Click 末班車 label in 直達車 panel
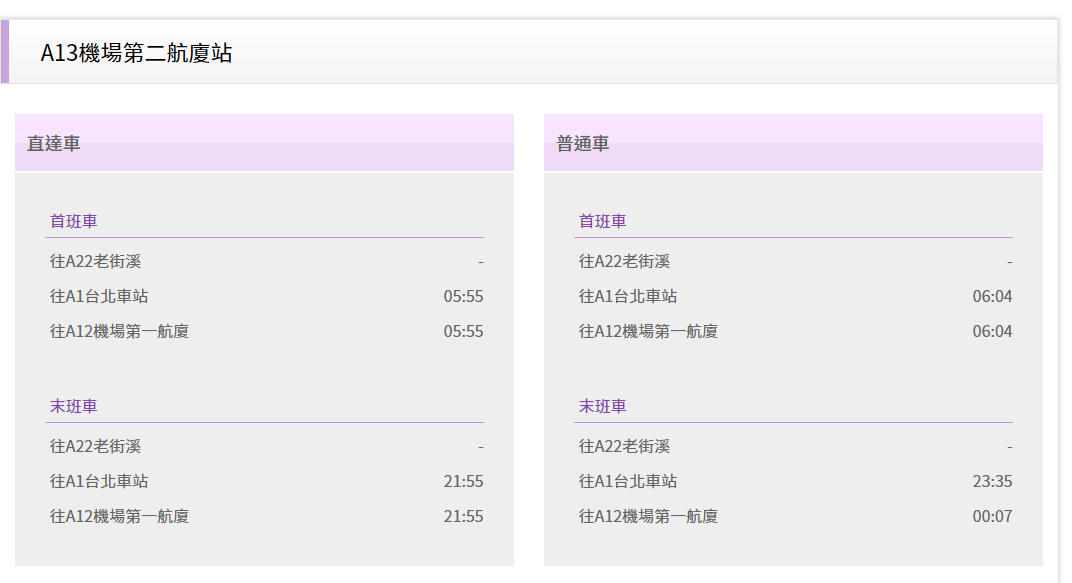 click(74, 406)
